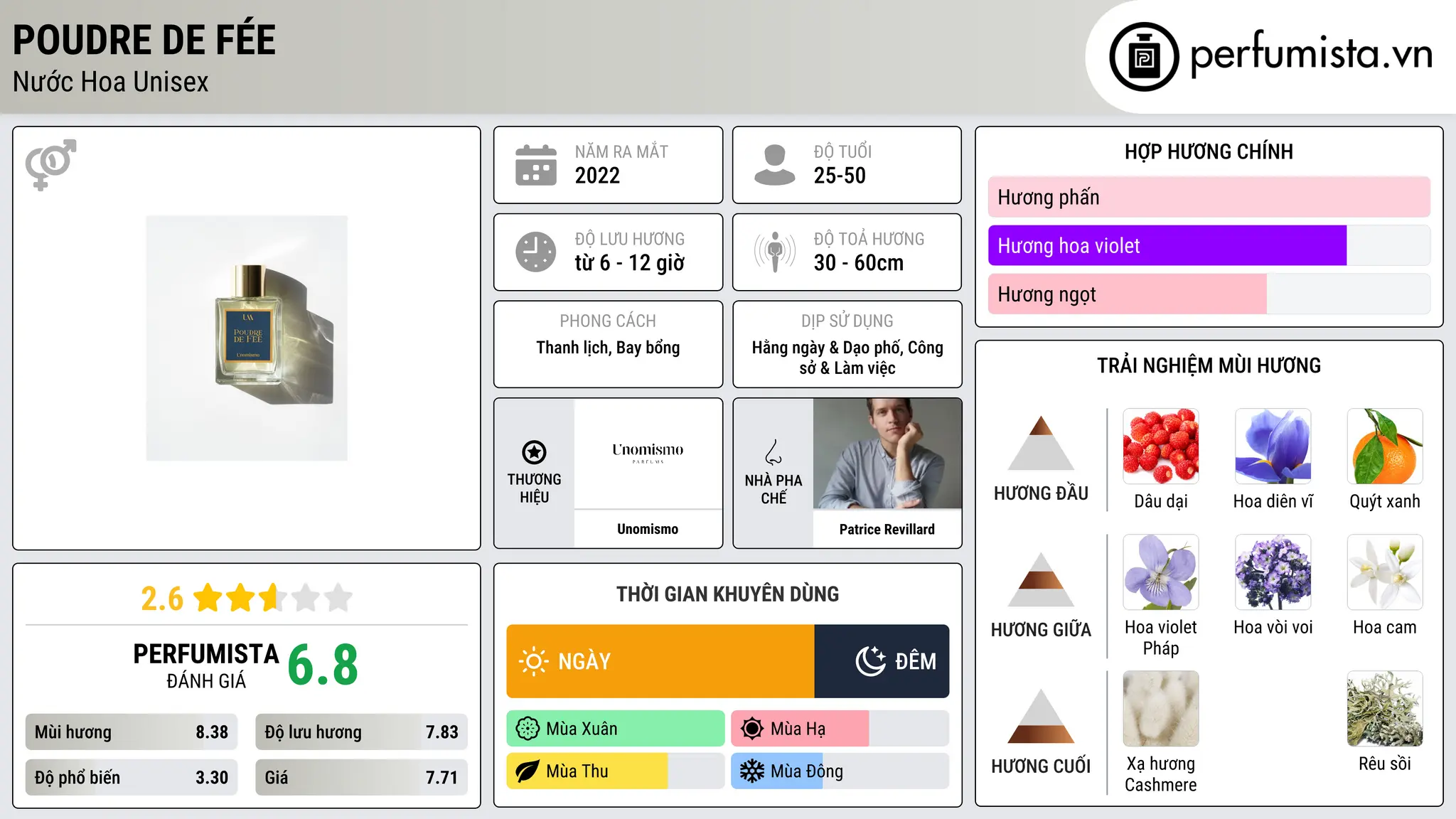Viewport: 1456px width, 819px height.
Task: Click the Mùa Thu season bar
Action: click(x=616, y=771)
